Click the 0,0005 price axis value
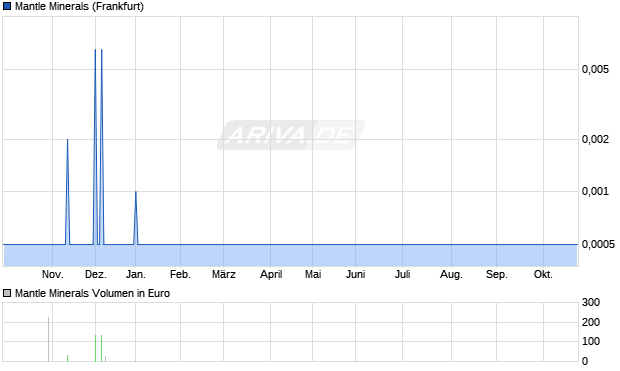The width and height of the screenshot is (620, 371). (x=598, y=244)
